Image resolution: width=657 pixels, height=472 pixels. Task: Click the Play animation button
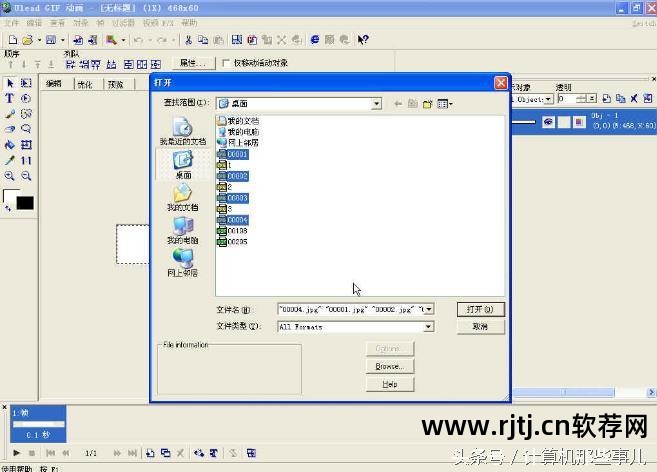[16, 453]
